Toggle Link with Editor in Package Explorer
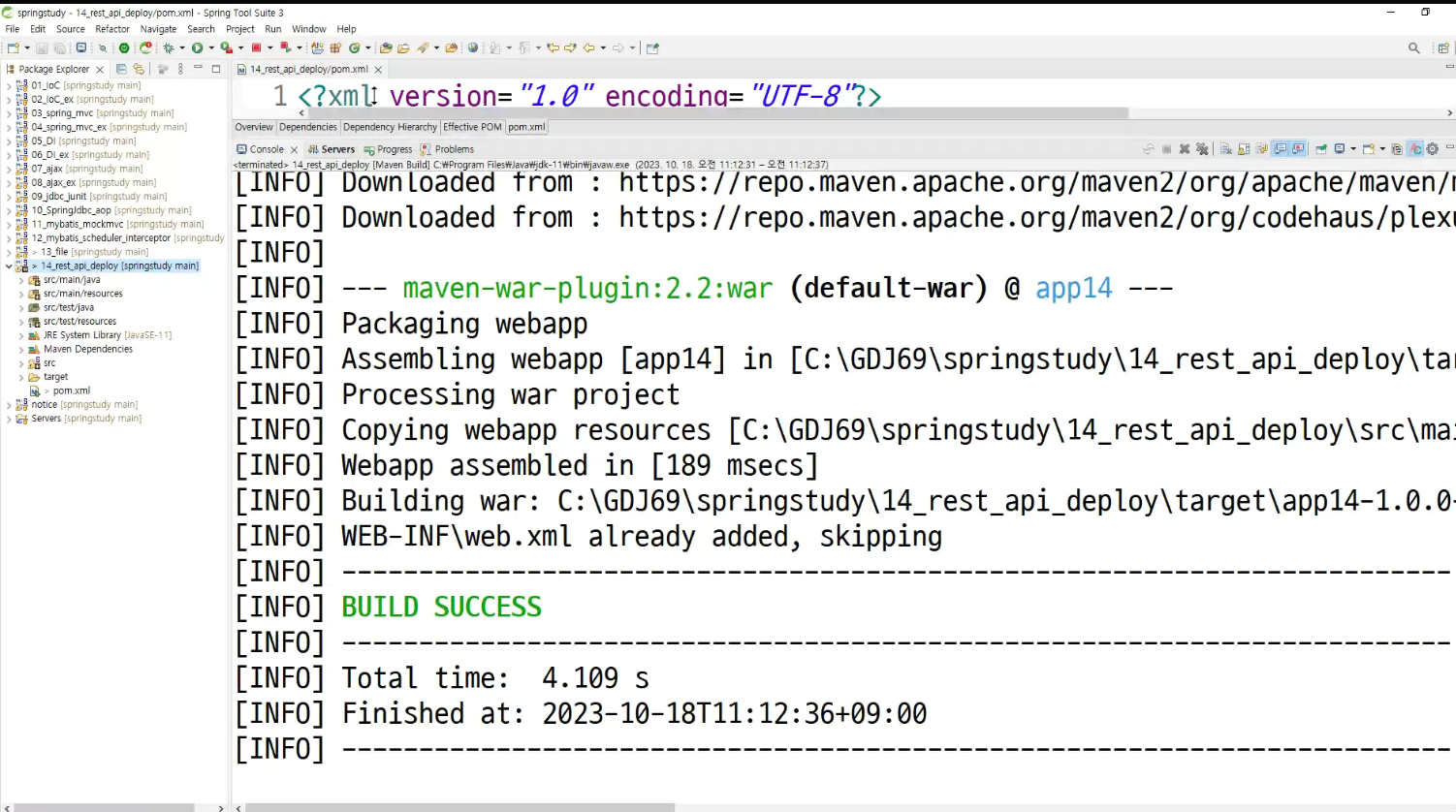The height and width of the screenshot is (812, 1456). pos(139,69)
